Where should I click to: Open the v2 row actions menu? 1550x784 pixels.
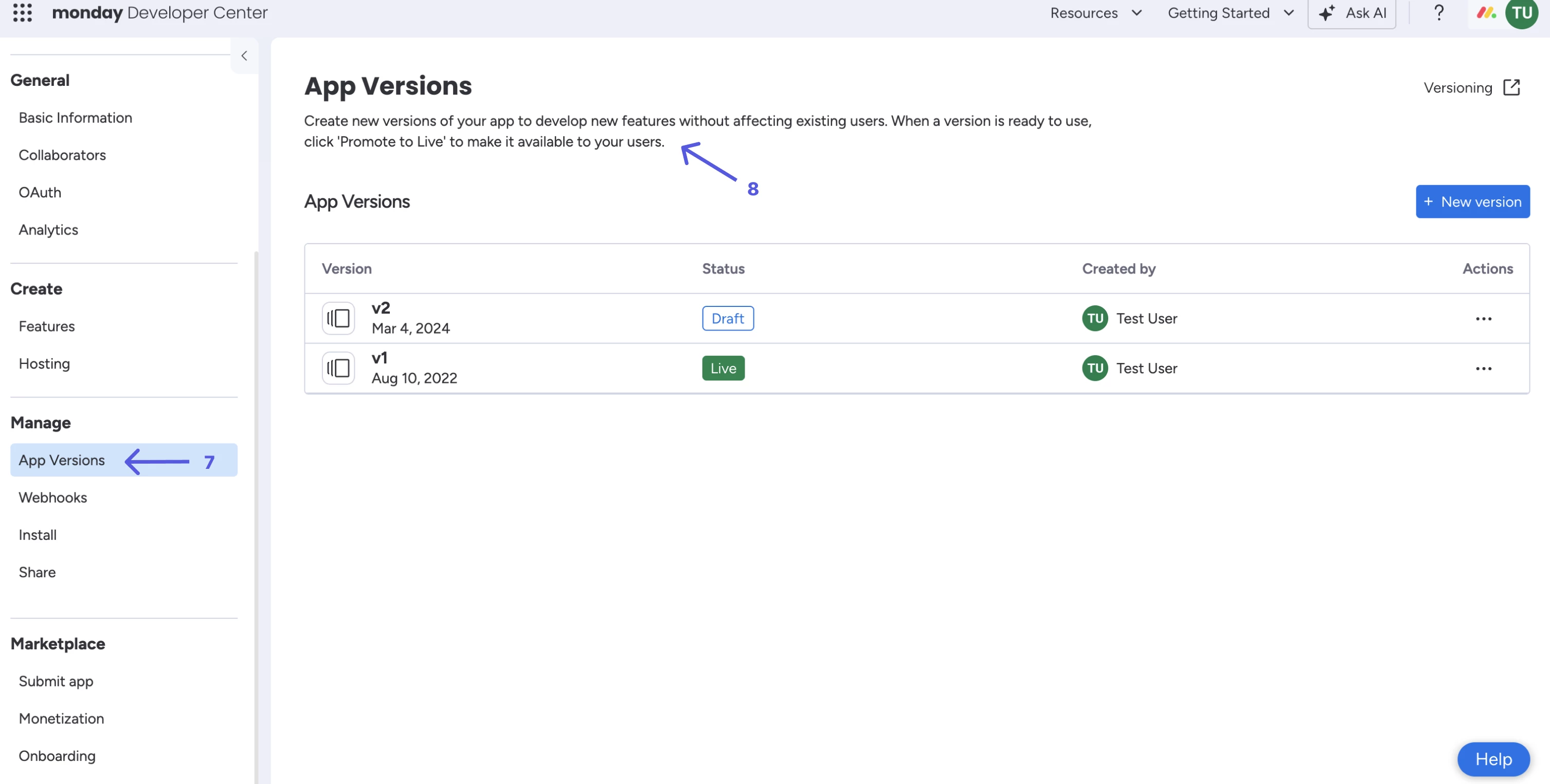[x=1483, y=319]
